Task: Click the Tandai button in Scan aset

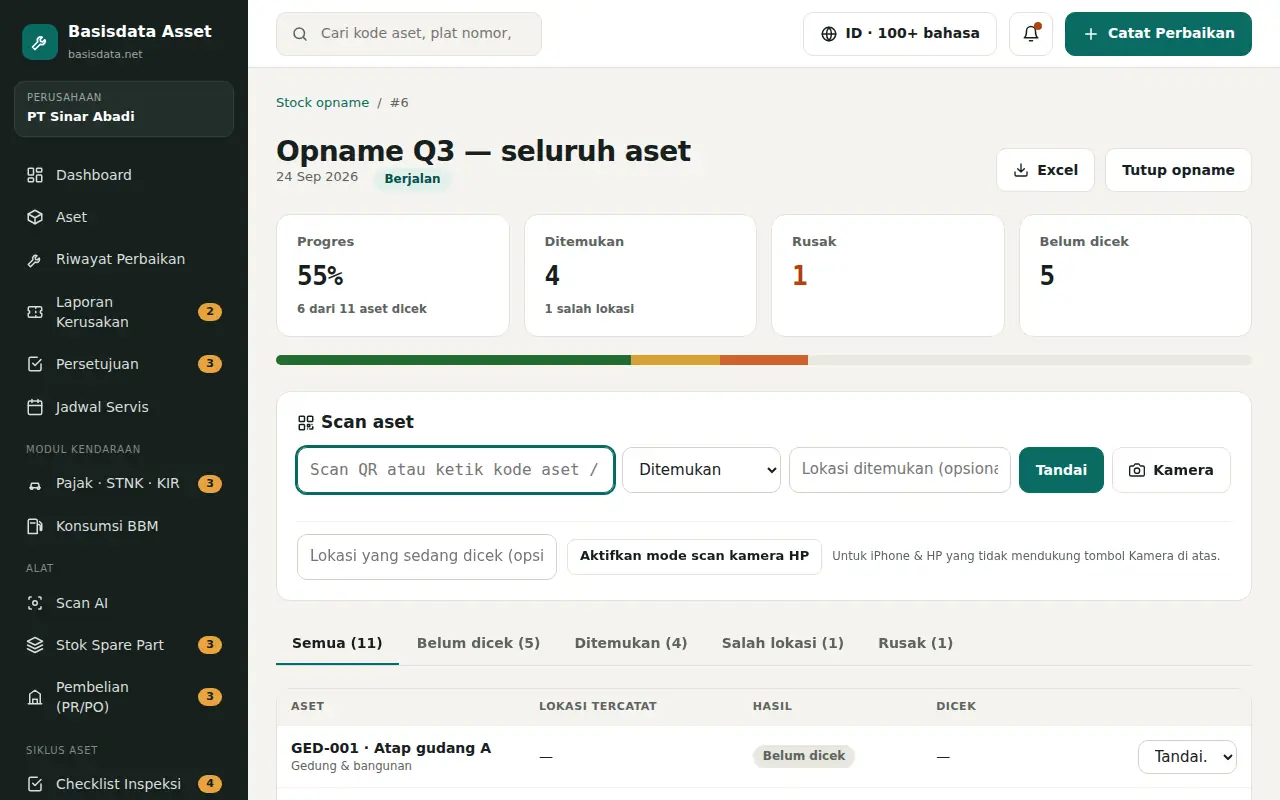Action: coord(1061,470)
